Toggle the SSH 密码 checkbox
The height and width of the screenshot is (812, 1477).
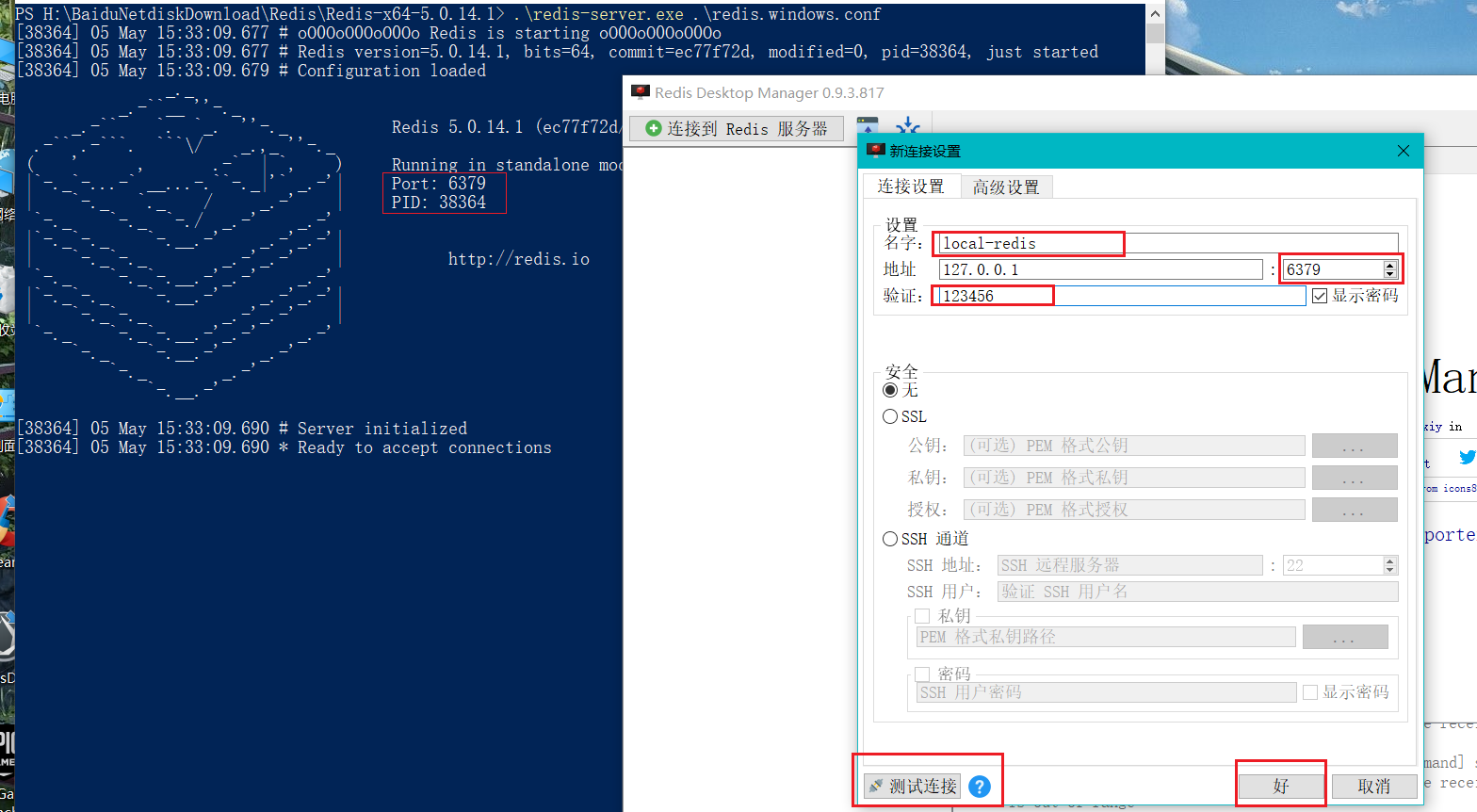922,674
